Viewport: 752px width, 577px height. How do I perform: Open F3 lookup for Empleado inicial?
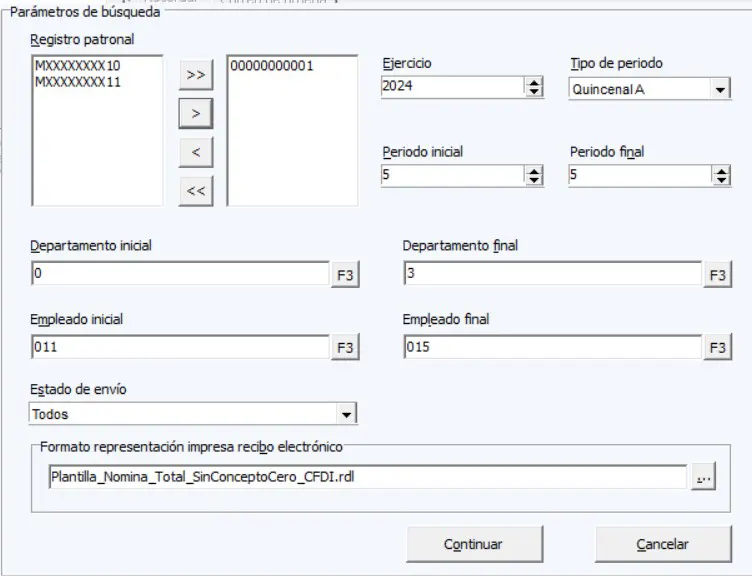pos(345,348)
